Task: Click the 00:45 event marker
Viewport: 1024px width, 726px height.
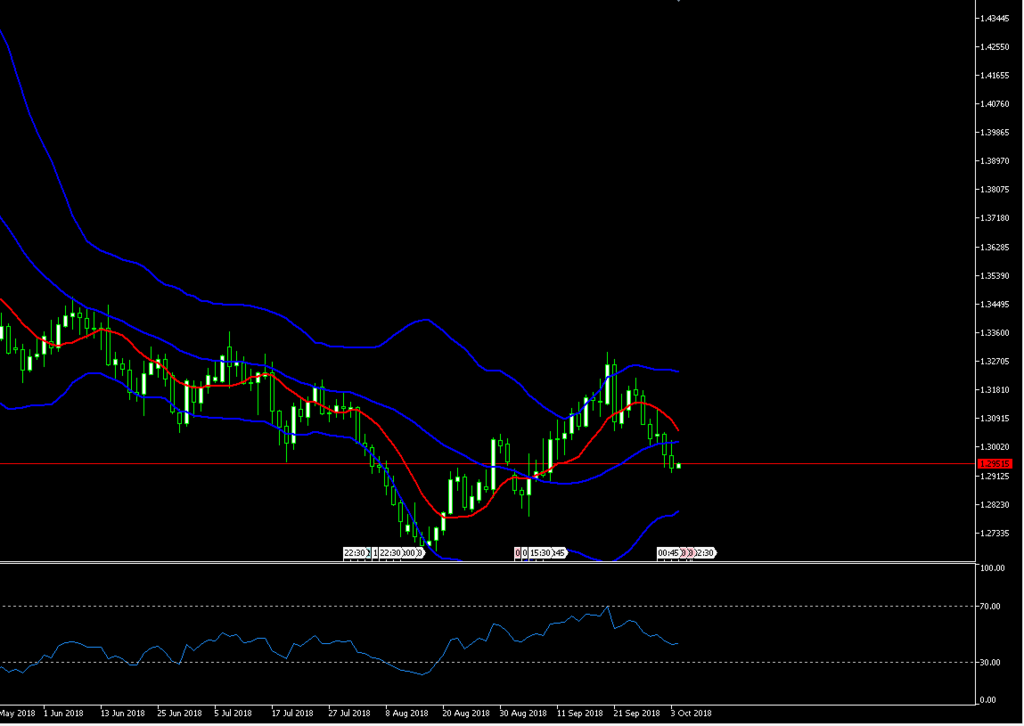Action: 668,553
